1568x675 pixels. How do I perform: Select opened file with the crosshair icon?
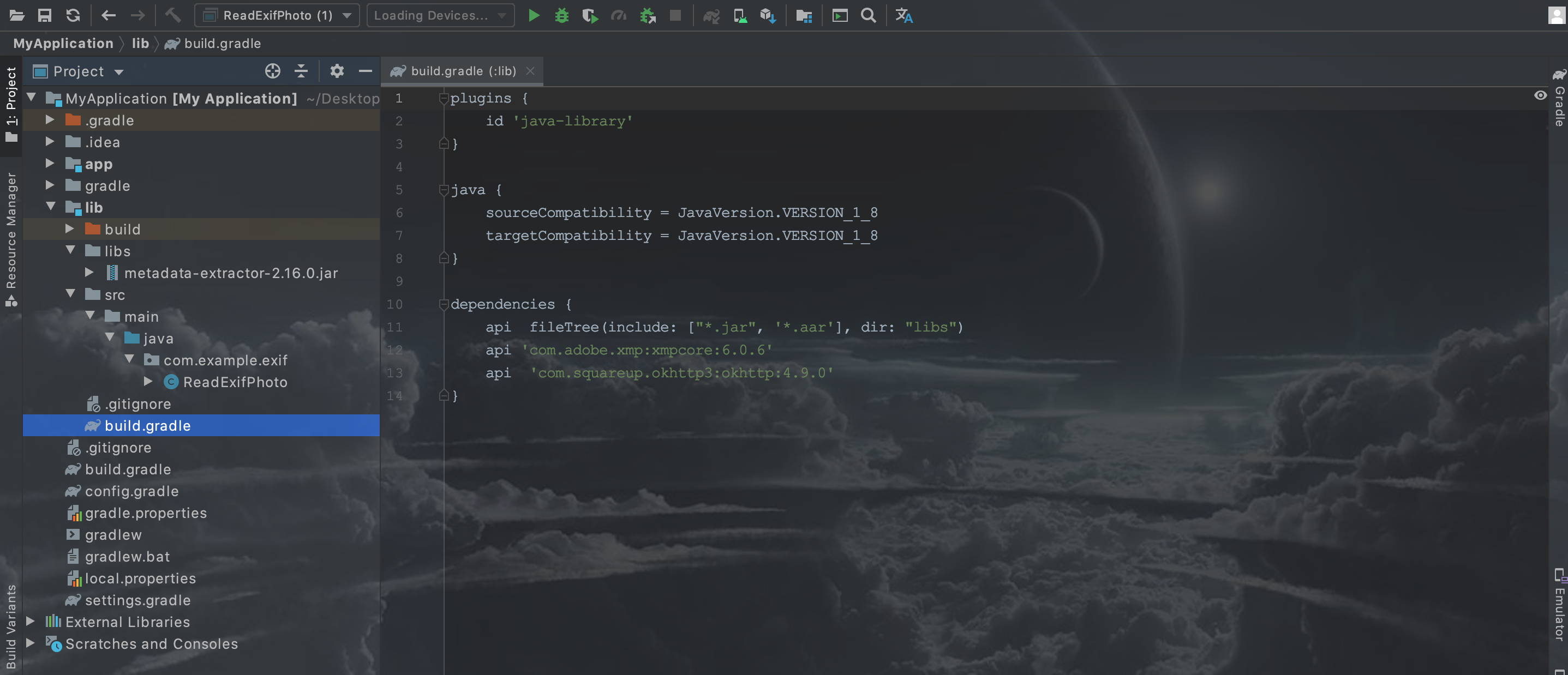point(272,71)
